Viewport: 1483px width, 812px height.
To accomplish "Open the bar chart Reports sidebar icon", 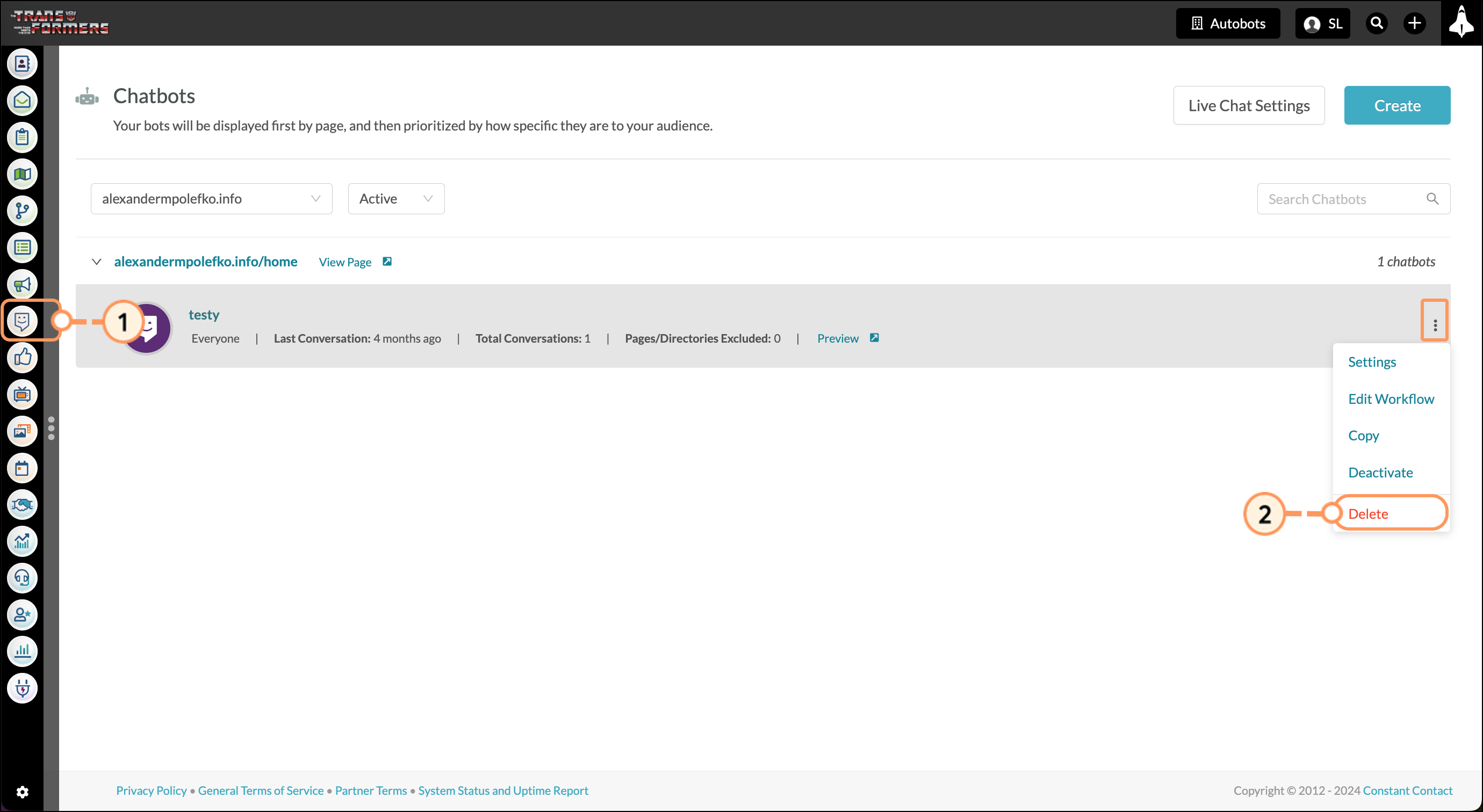I will pyautogui.click(x=22, y=651).
